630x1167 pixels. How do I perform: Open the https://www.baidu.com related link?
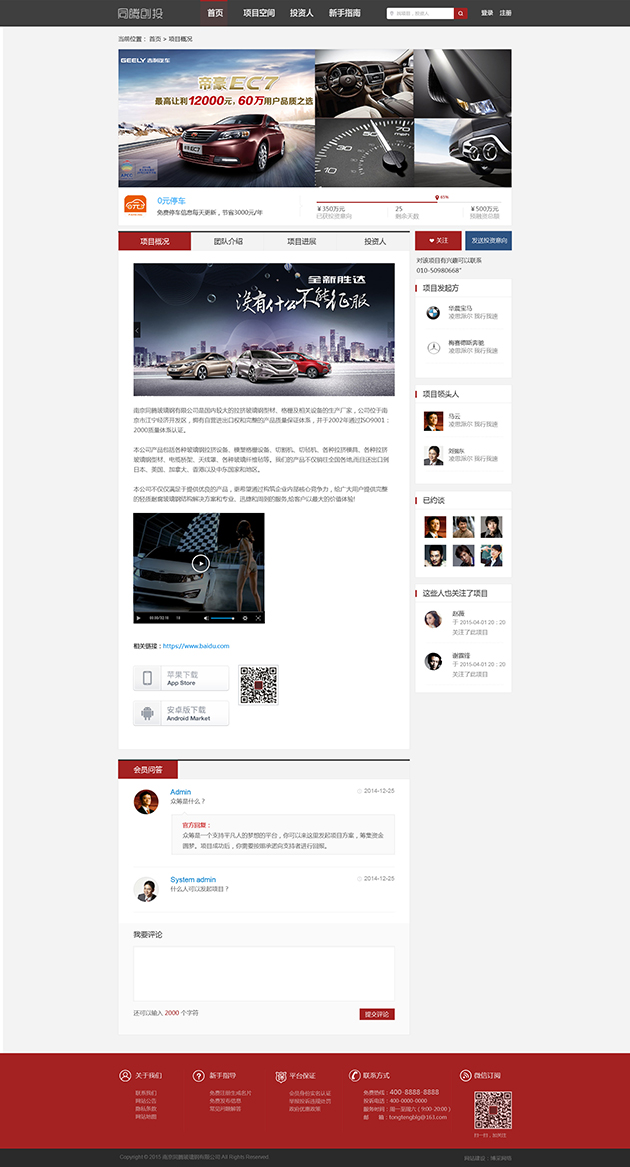196,646
